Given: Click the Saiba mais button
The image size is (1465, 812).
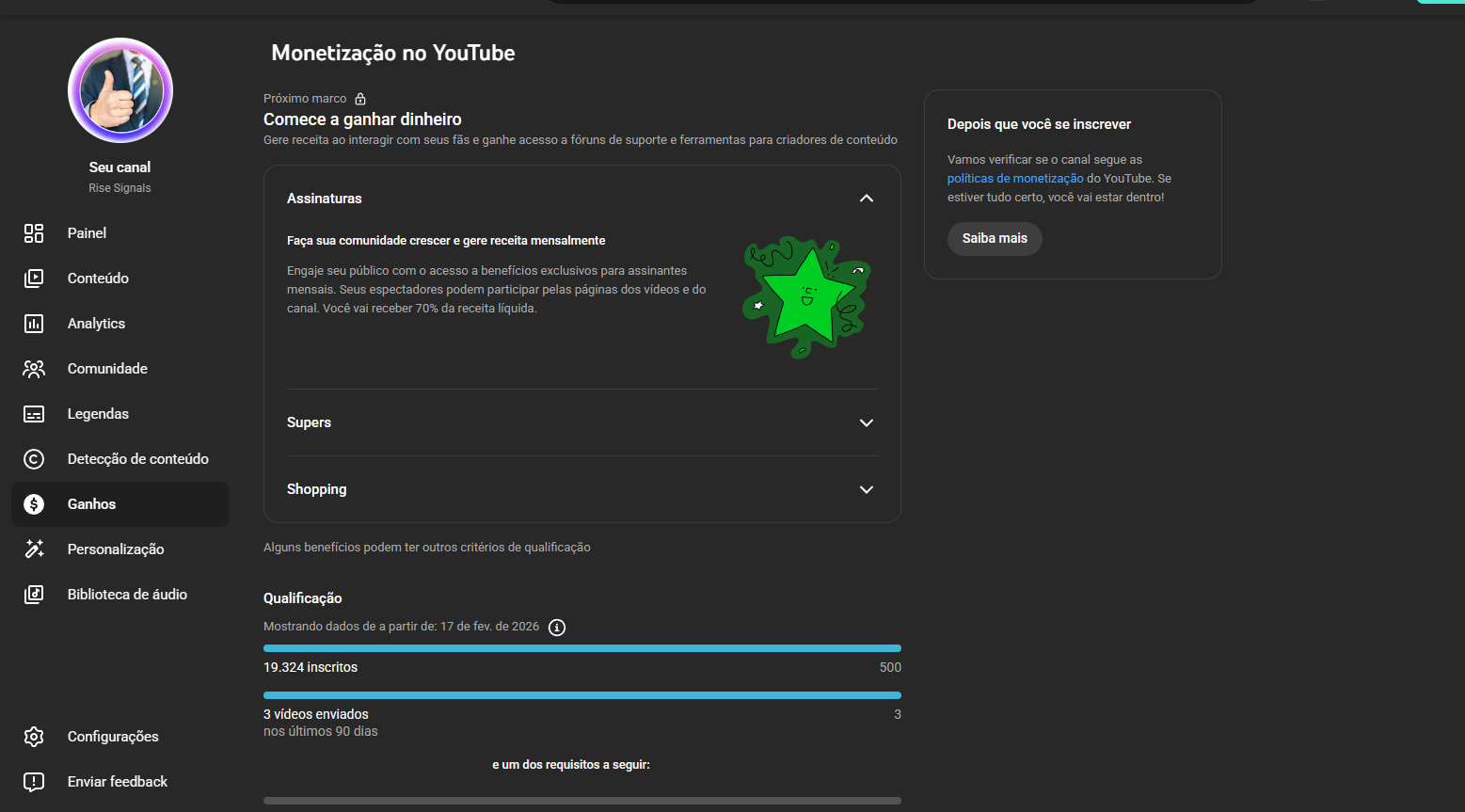Looking at the screenshot, I should tap(995, 239).
